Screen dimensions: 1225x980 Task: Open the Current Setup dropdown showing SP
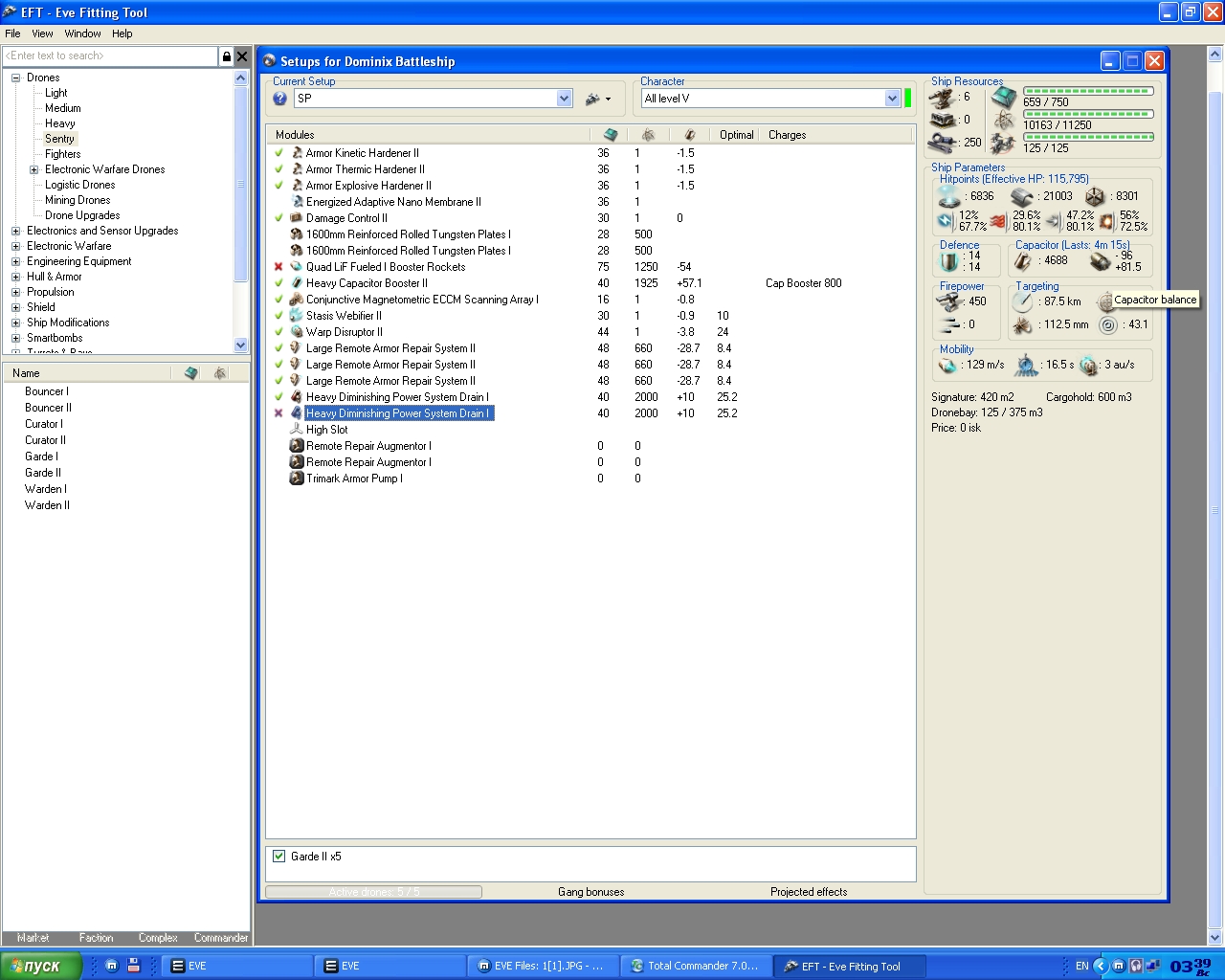point(564,99)
